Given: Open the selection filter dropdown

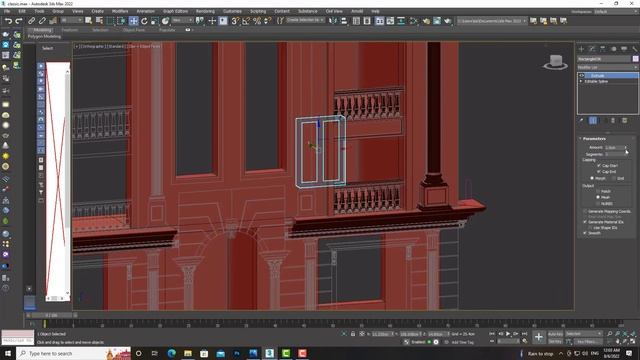Looking at the screenshot, I should (x=72, y=20).
